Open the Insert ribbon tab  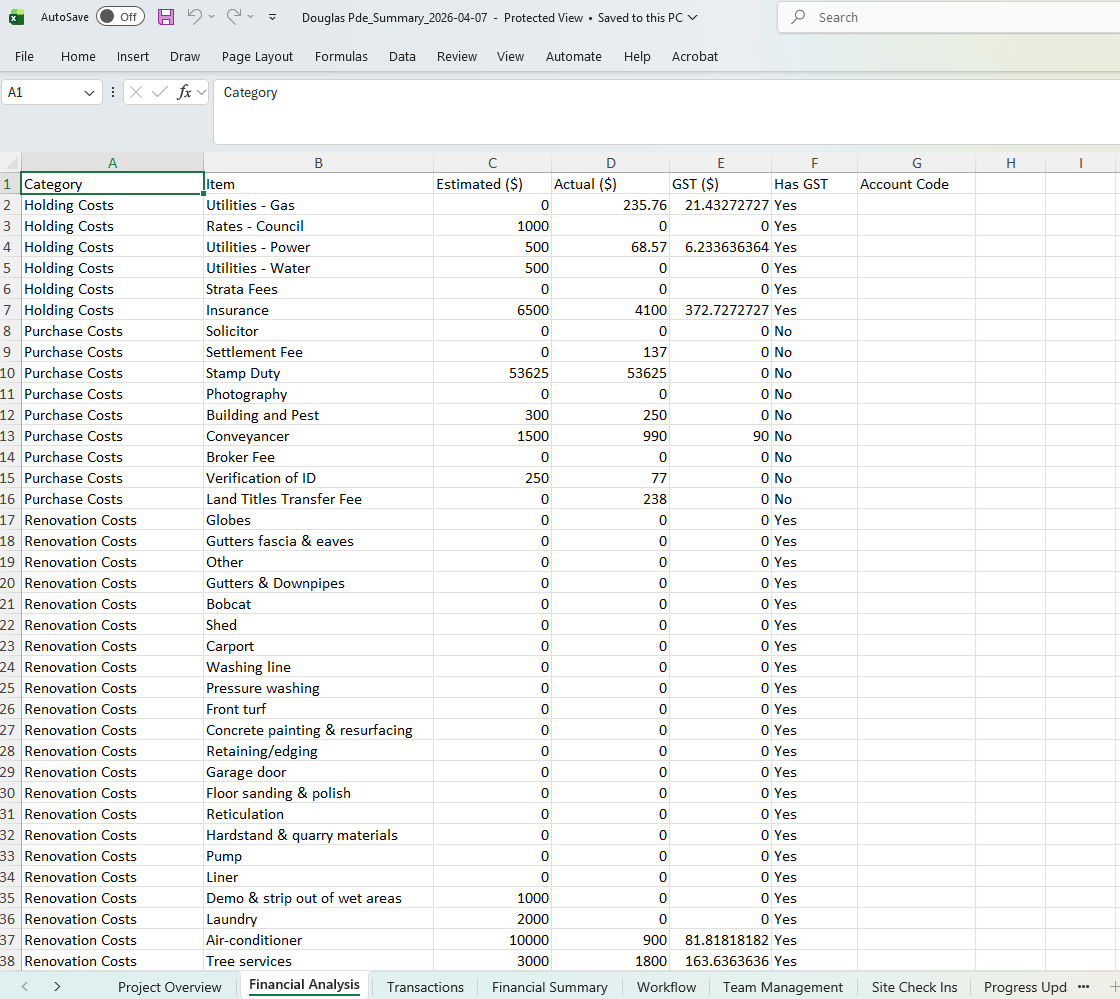tap(133, 56)
